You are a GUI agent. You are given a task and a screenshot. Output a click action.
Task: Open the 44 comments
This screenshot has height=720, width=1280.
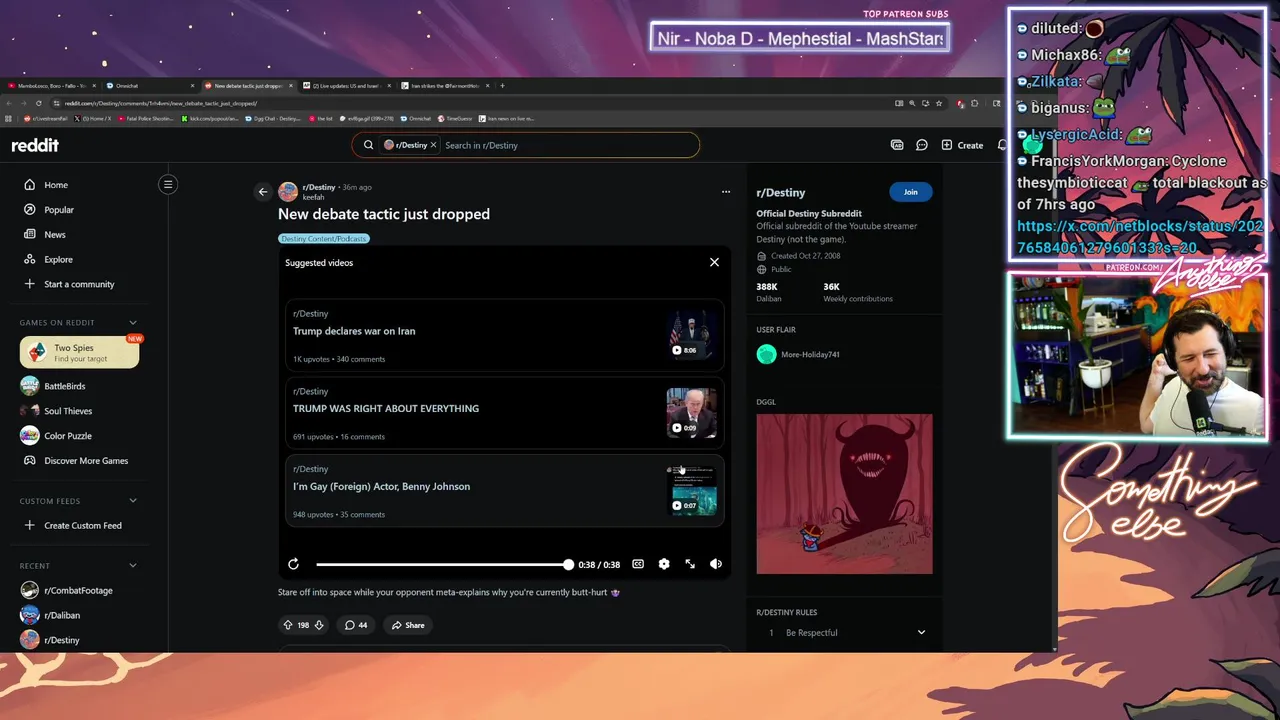pyautogui.click(x=356, y=625)
